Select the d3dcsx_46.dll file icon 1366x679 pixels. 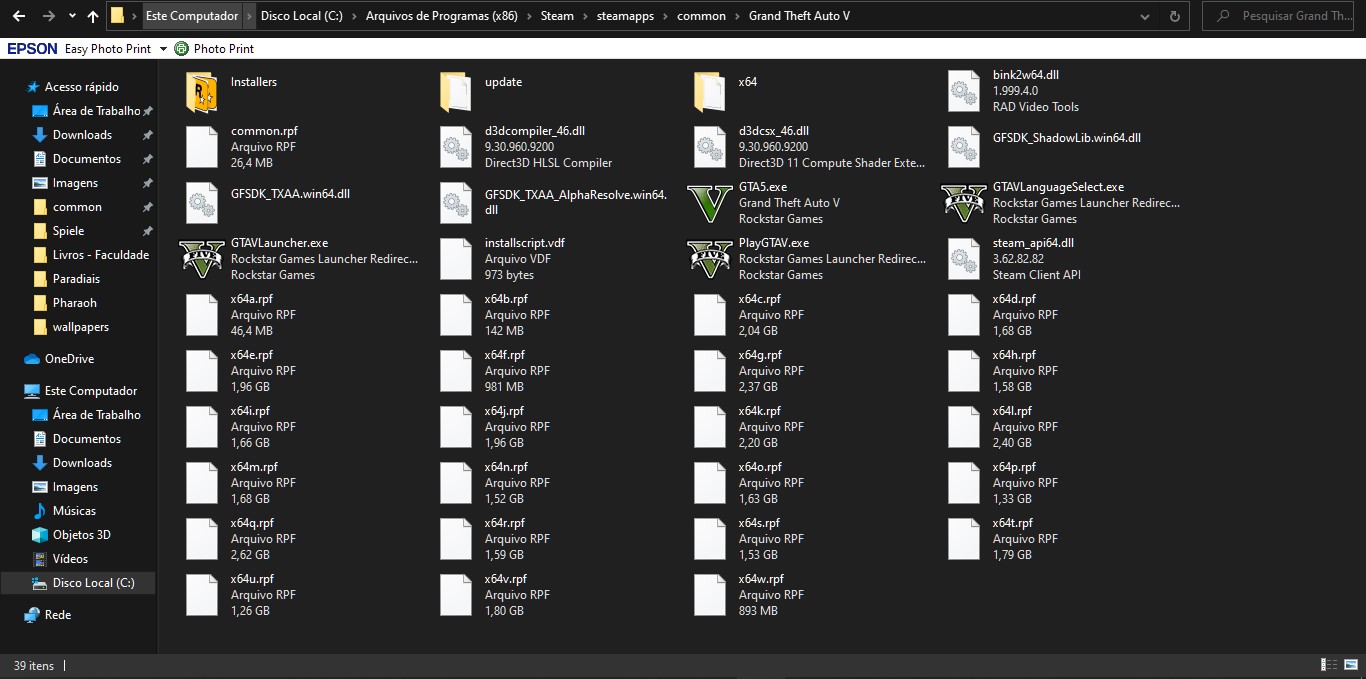[710, 147]
